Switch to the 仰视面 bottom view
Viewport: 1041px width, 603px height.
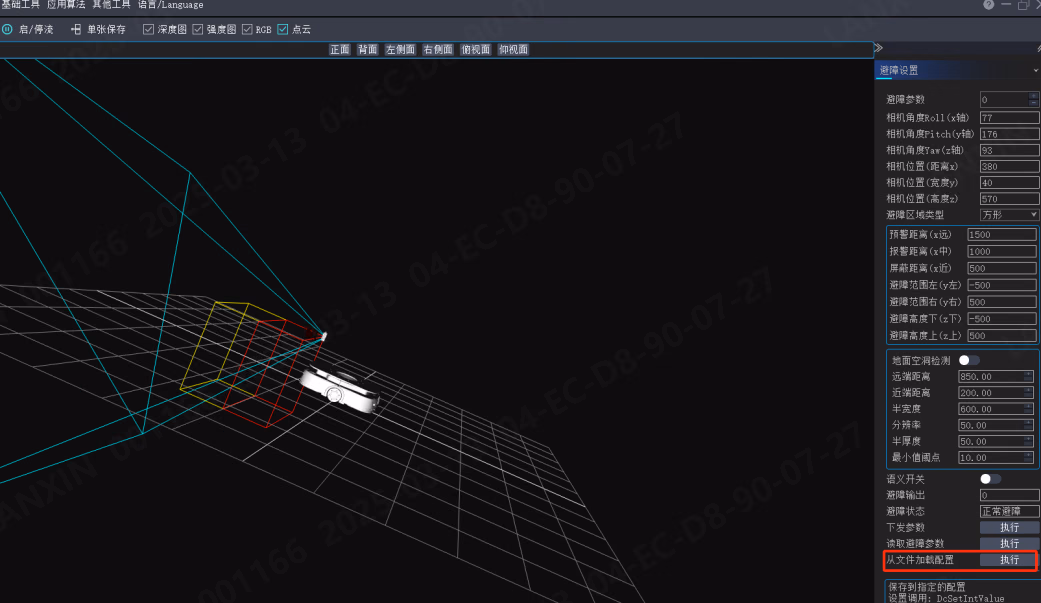(514, 49)
